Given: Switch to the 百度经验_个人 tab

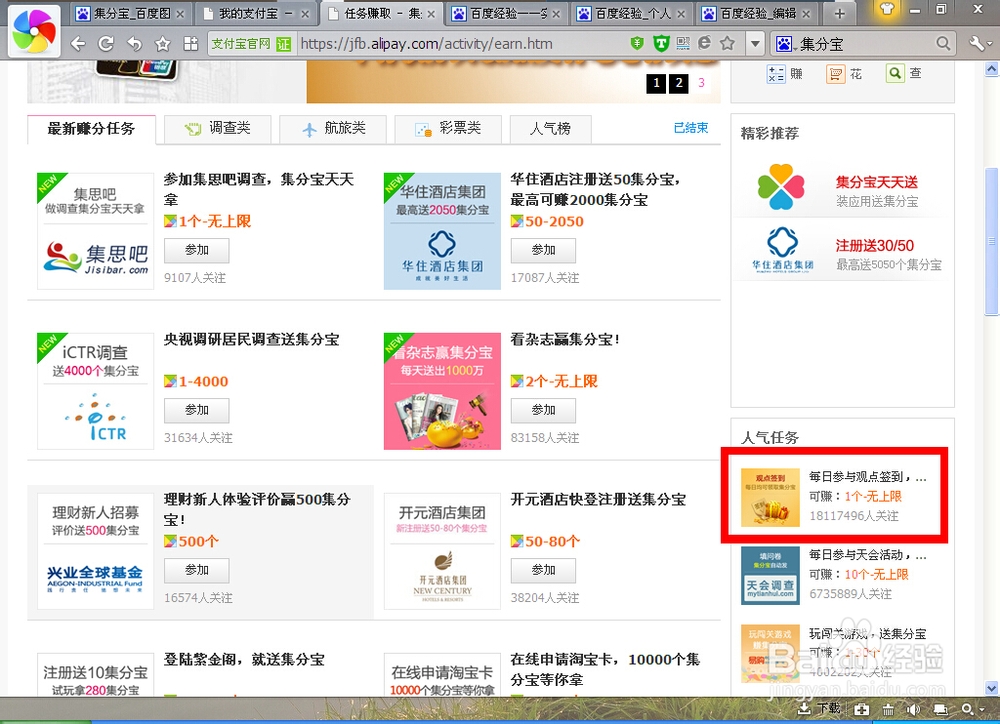Looking at the screenshot, I should (x=631, y=13).
